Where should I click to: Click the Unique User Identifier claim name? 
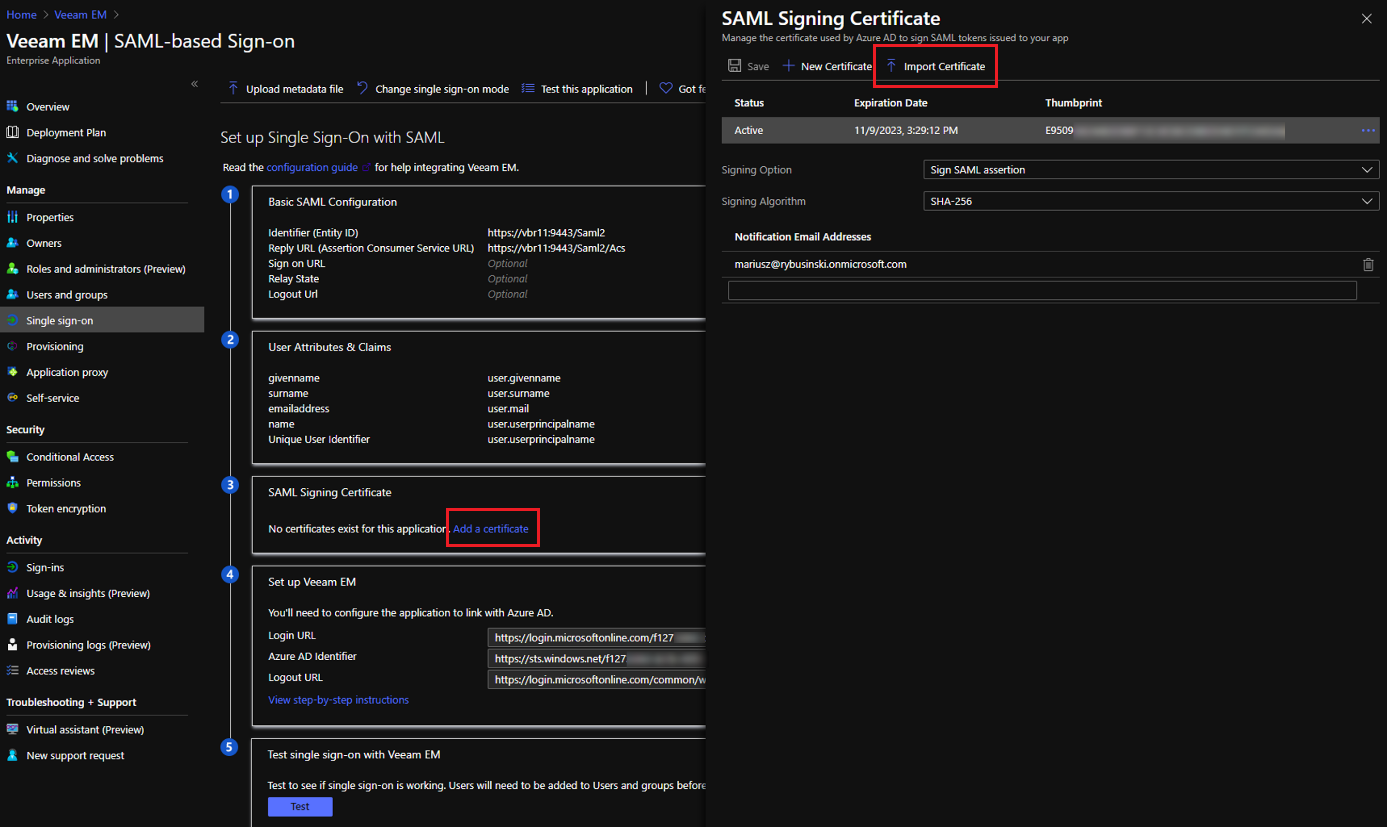pyautogui.click(x=319, y=439)
